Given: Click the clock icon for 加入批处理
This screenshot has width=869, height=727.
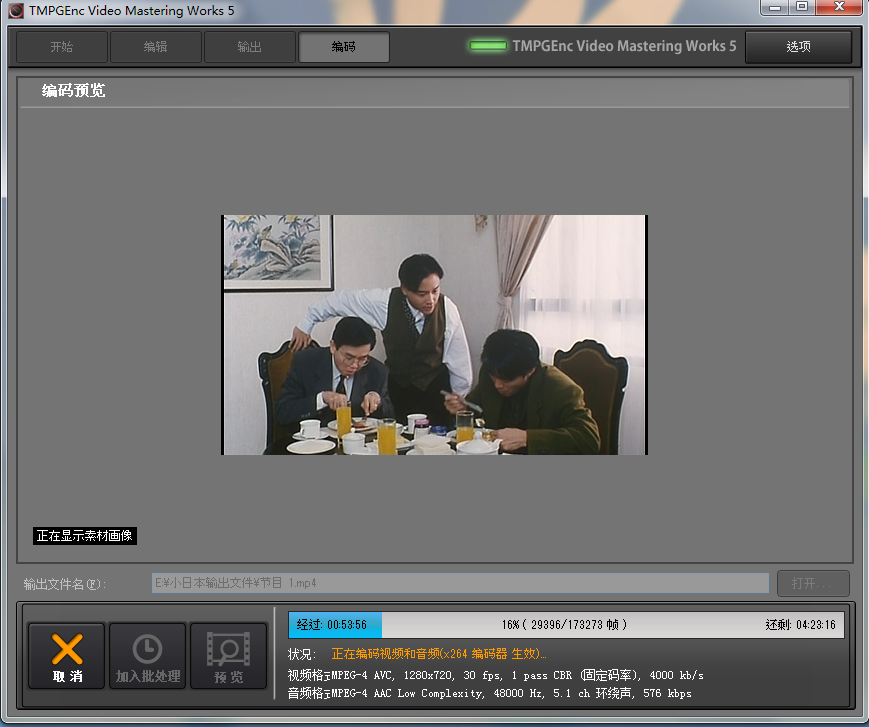Looking at the screenshot, I should click(147, 650).
